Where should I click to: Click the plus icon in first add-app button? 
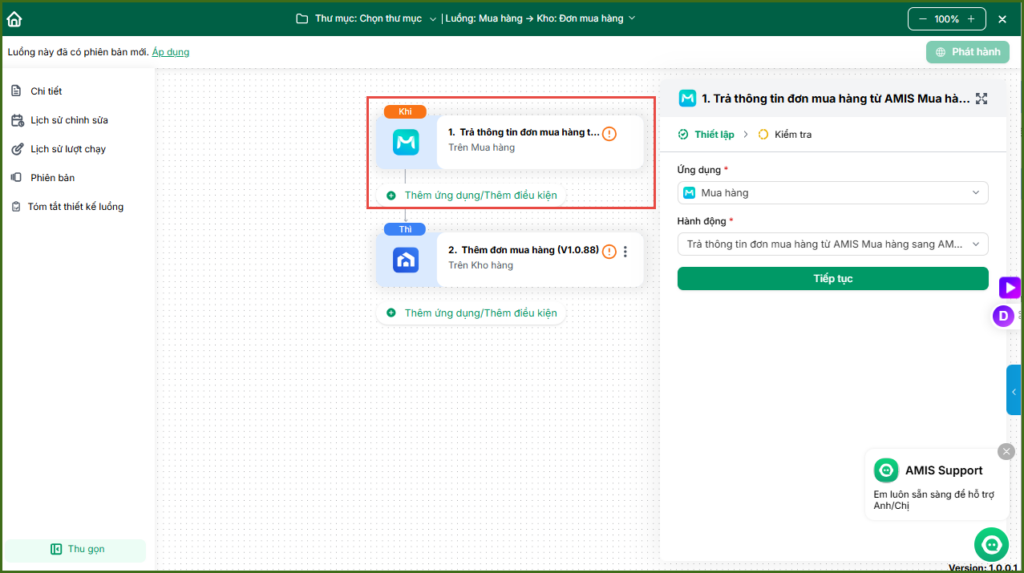pyautogui.click(x=391, y=195)
